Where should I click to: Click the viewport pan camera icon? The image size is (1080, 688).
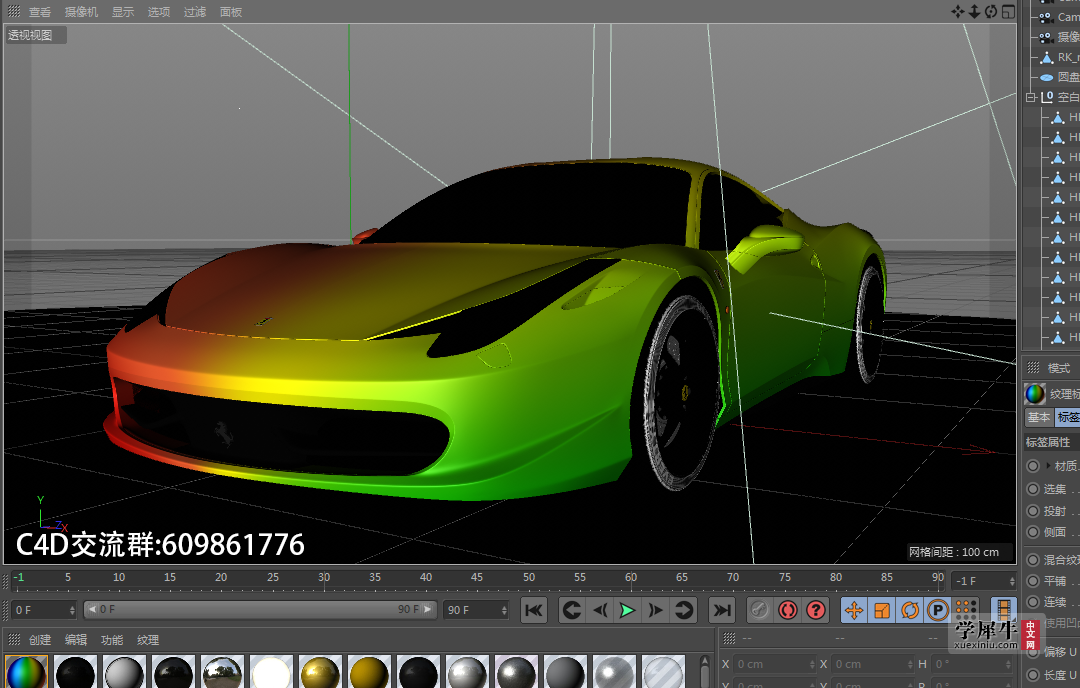coord(957,12)
